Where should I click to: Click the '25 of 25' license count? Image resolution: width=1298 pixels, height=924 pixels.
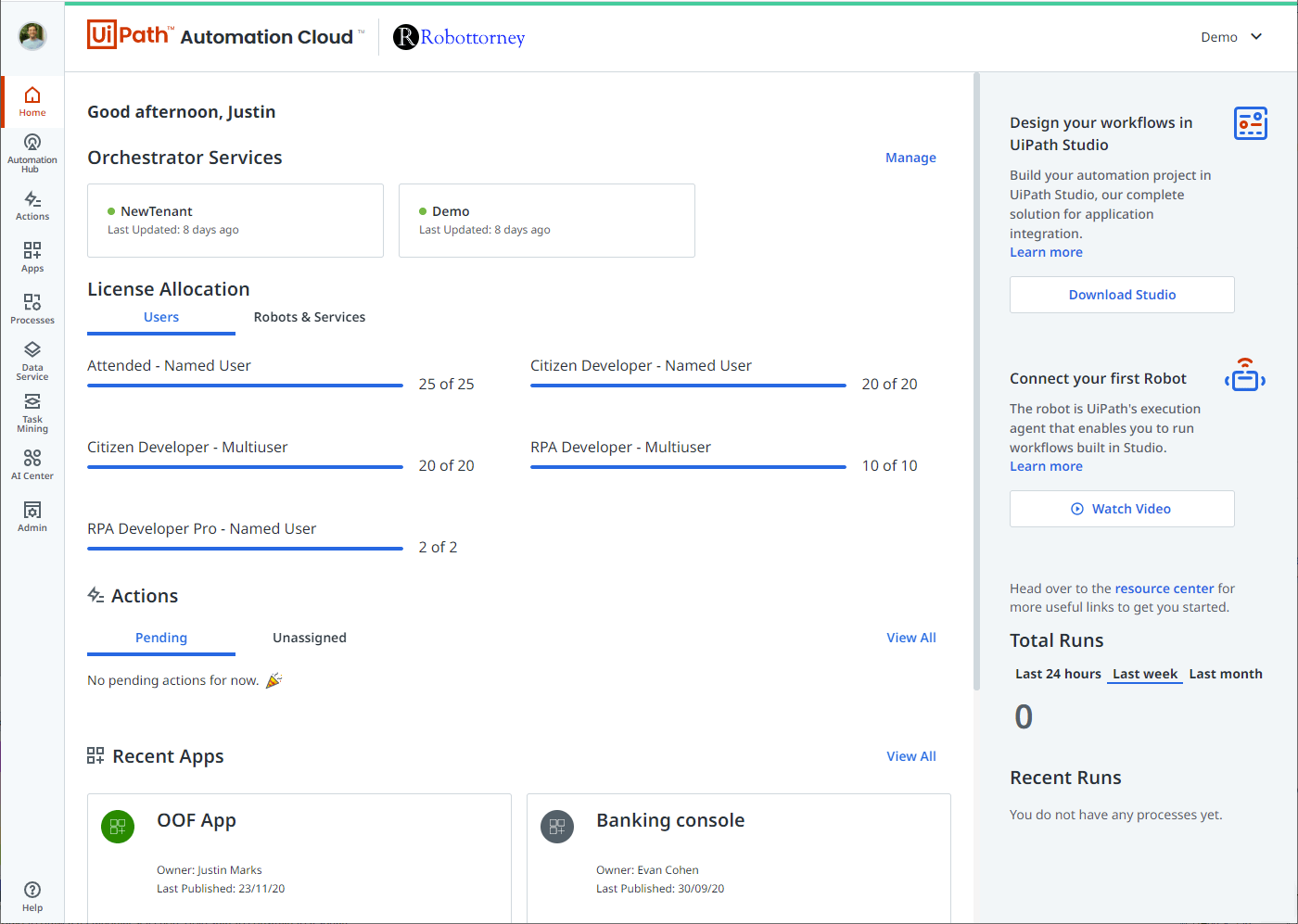[446, 384]
